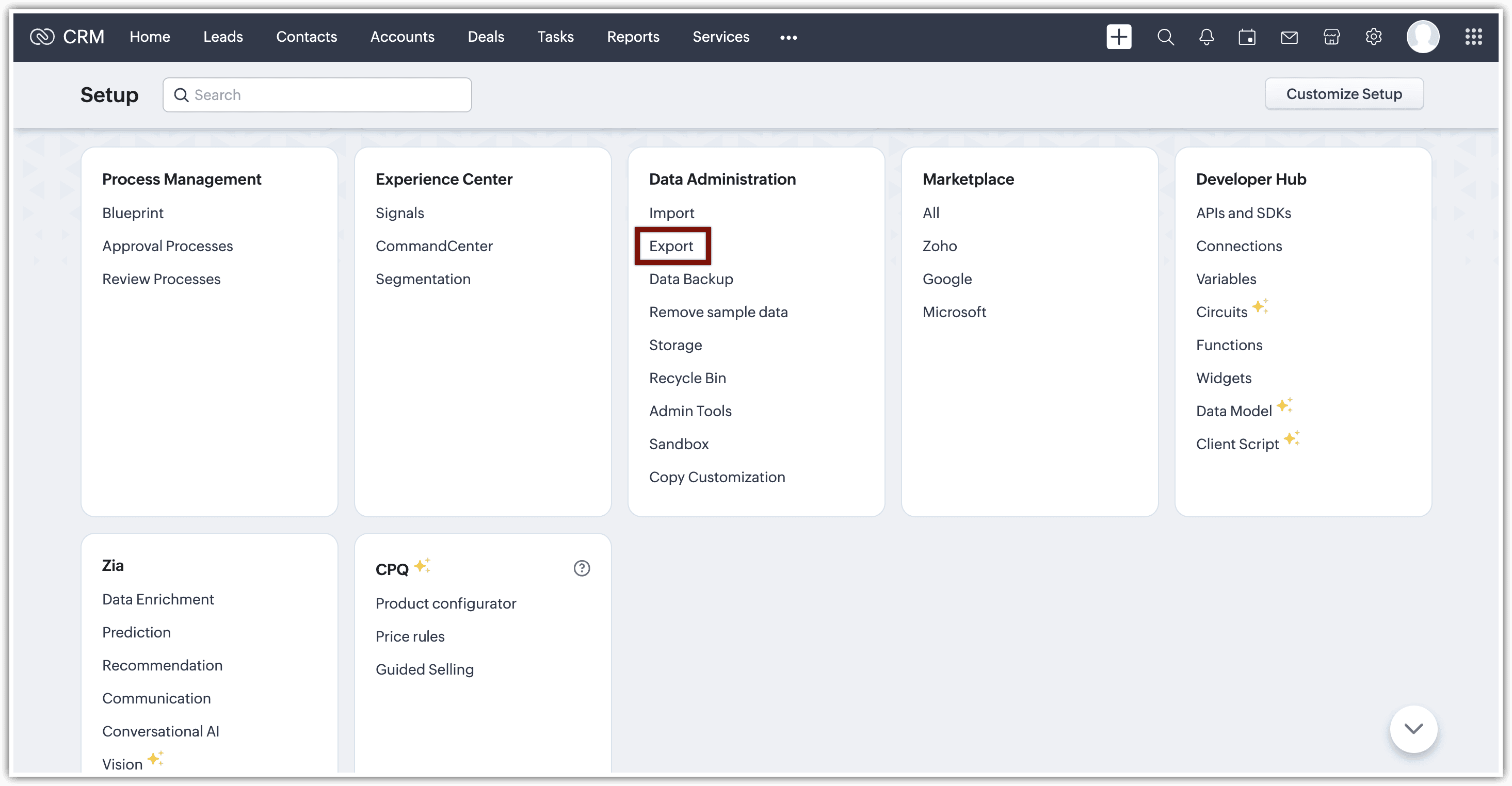
Task: Select Client Script in Developer Hub
Action: 1237,444
